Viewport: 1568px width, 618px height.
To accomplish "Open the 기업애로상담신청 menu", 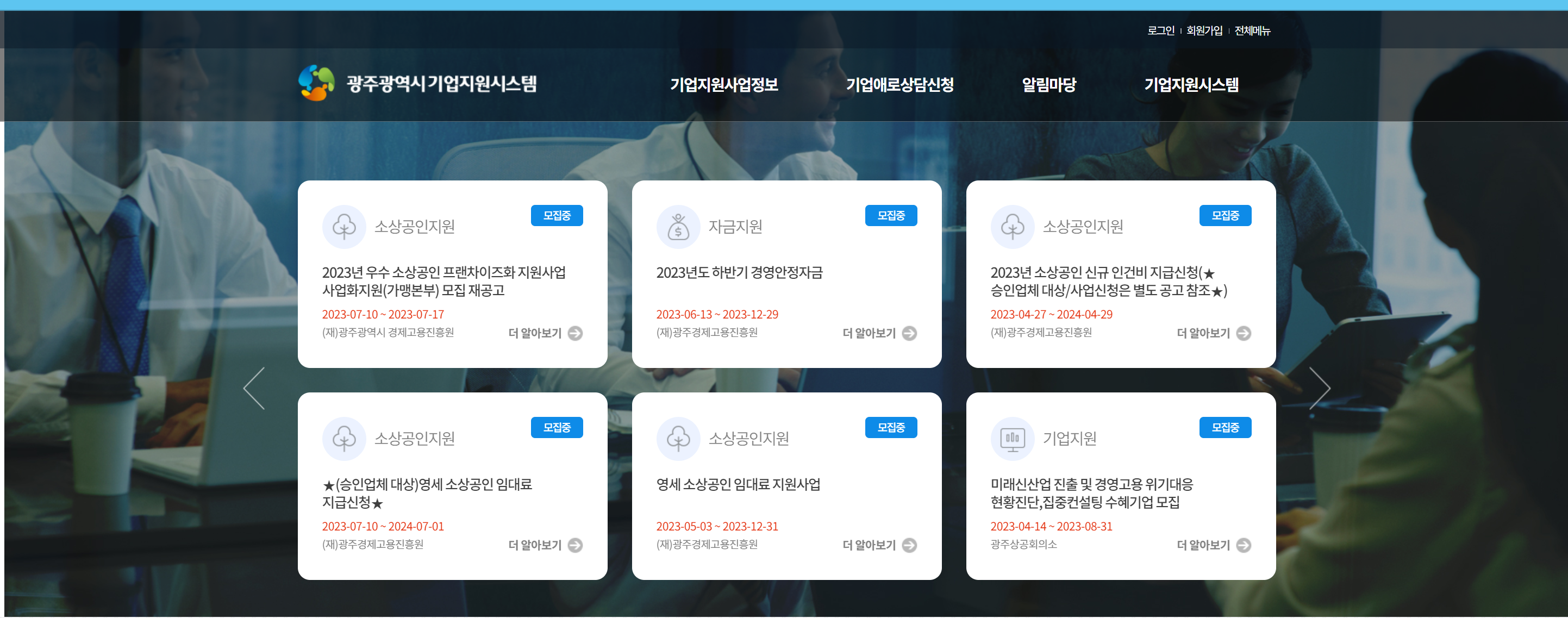I will tap(899, 85).
